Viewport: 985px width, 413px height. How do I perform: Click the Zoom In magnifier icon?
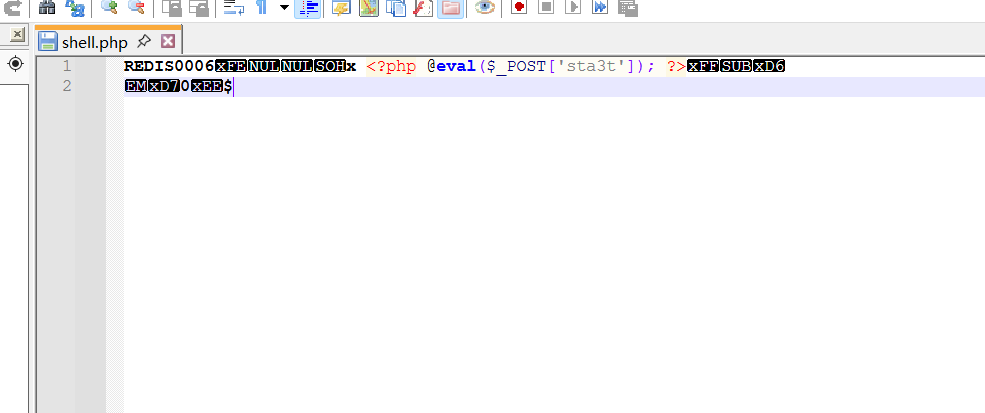pyautogui.click(x=110, y=8)
